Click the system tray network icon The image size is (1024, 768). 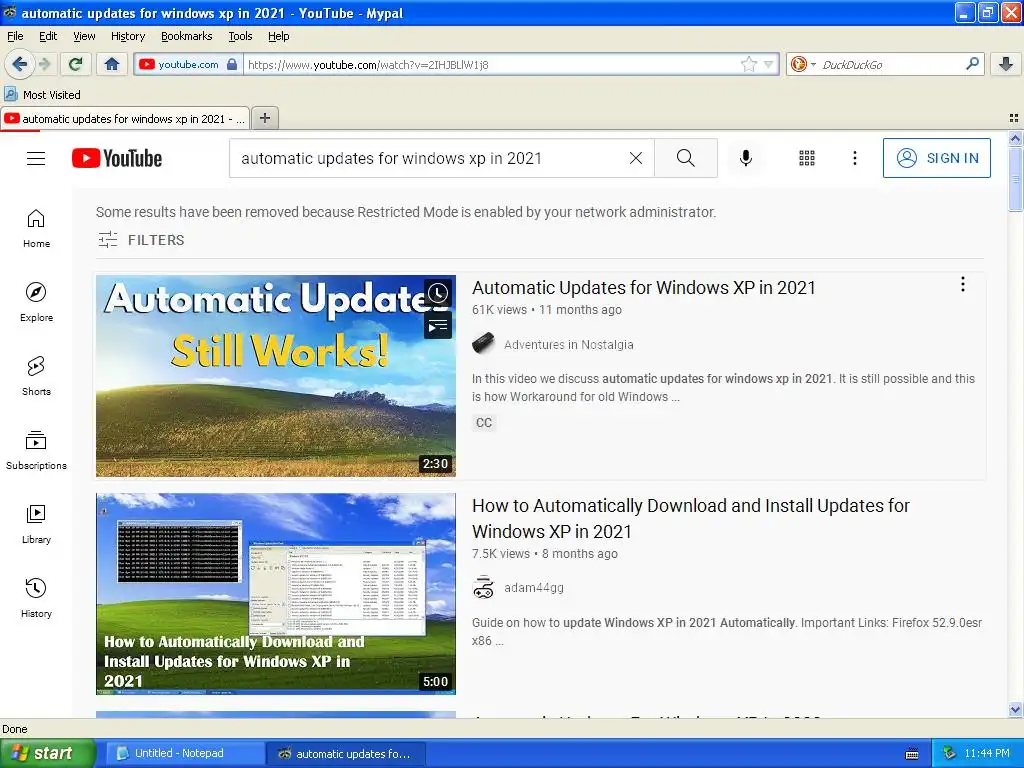pyautogui.click(x=949, y=754)
